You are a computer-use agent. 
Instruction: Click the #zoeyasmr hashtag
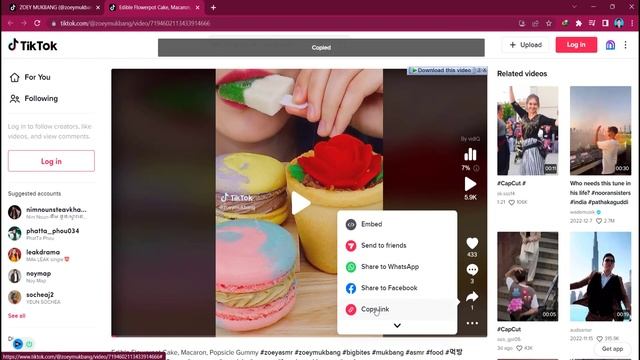[276, 352]
